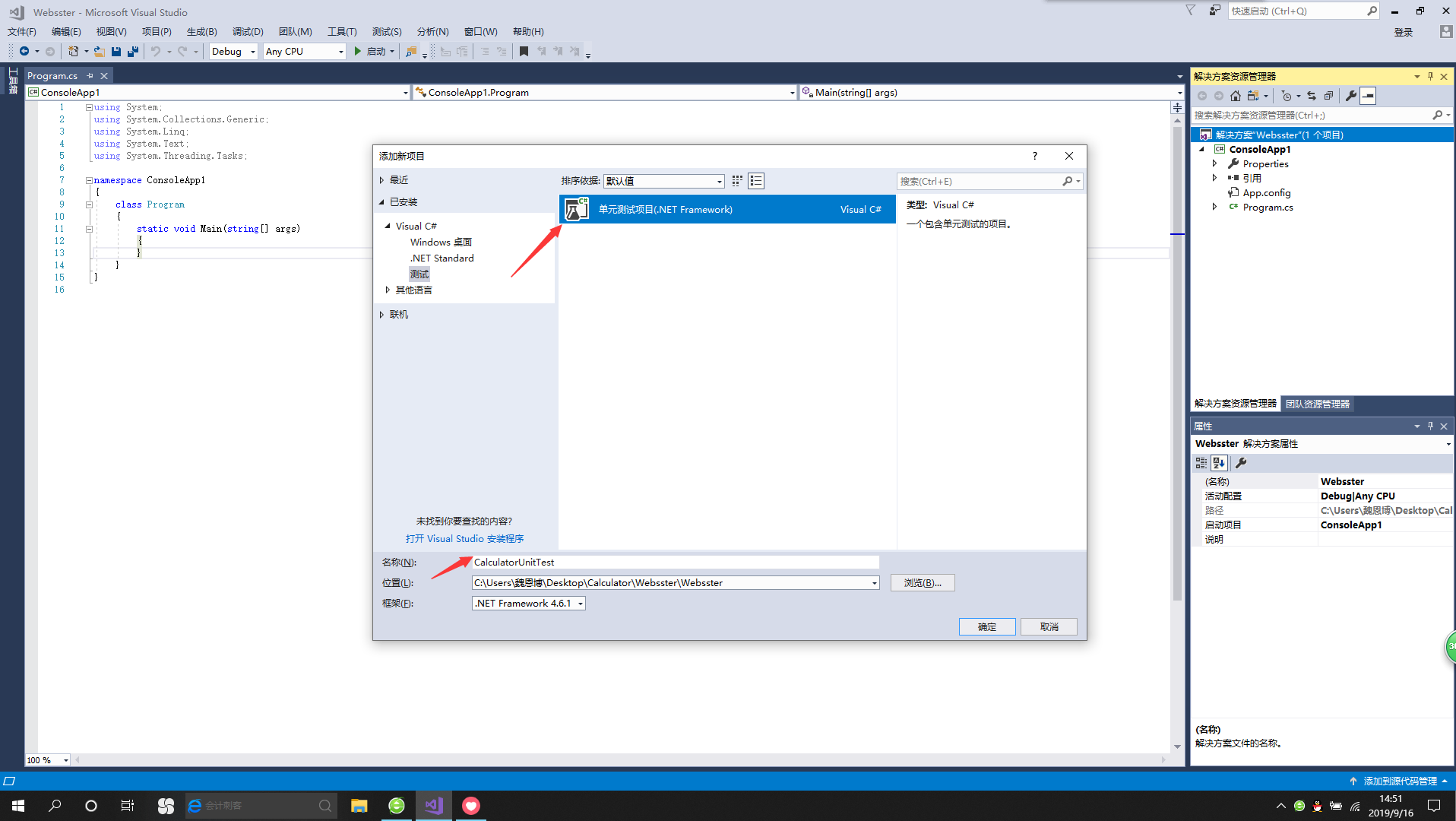Image resolution: width=1456 pixels, height=821 pixels.
Task: Click the 取消 button in dialog
Action: (1049, 626)
